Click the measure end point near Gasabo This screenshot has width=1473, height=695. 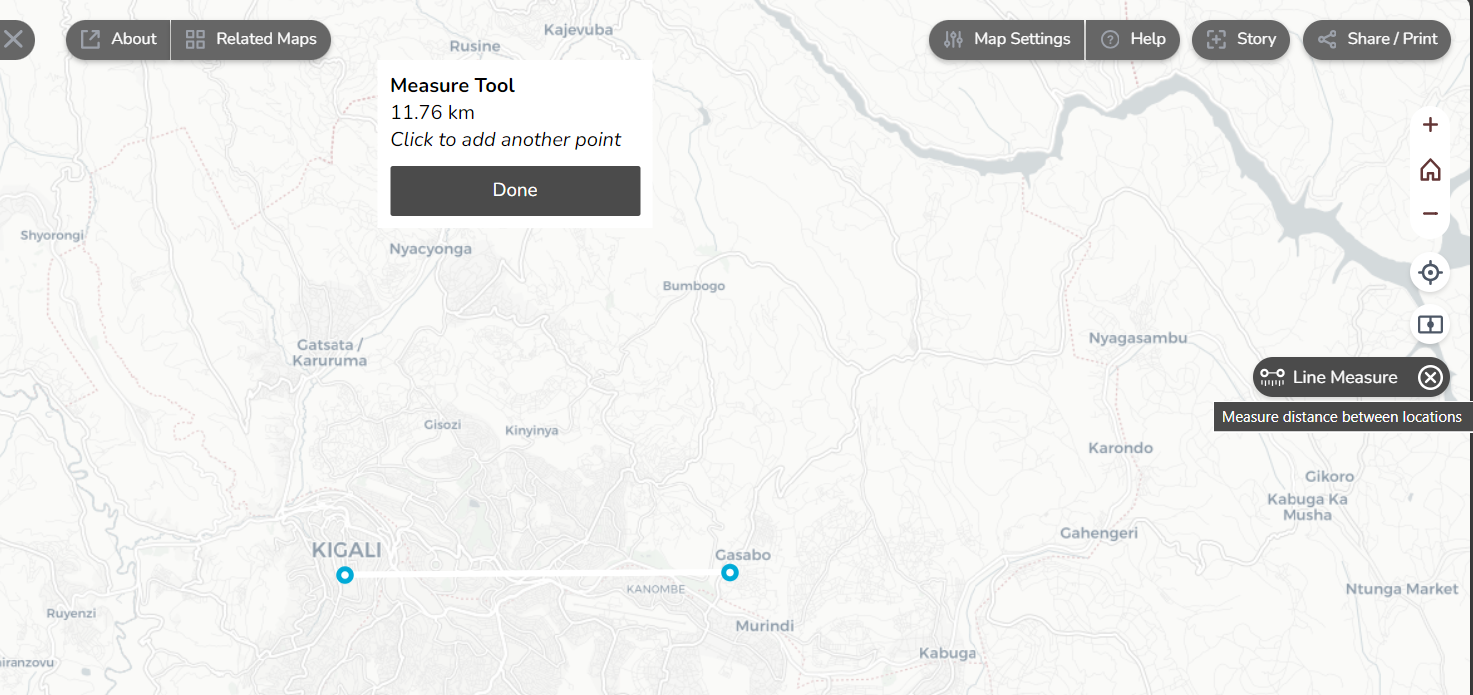[730, 572]
